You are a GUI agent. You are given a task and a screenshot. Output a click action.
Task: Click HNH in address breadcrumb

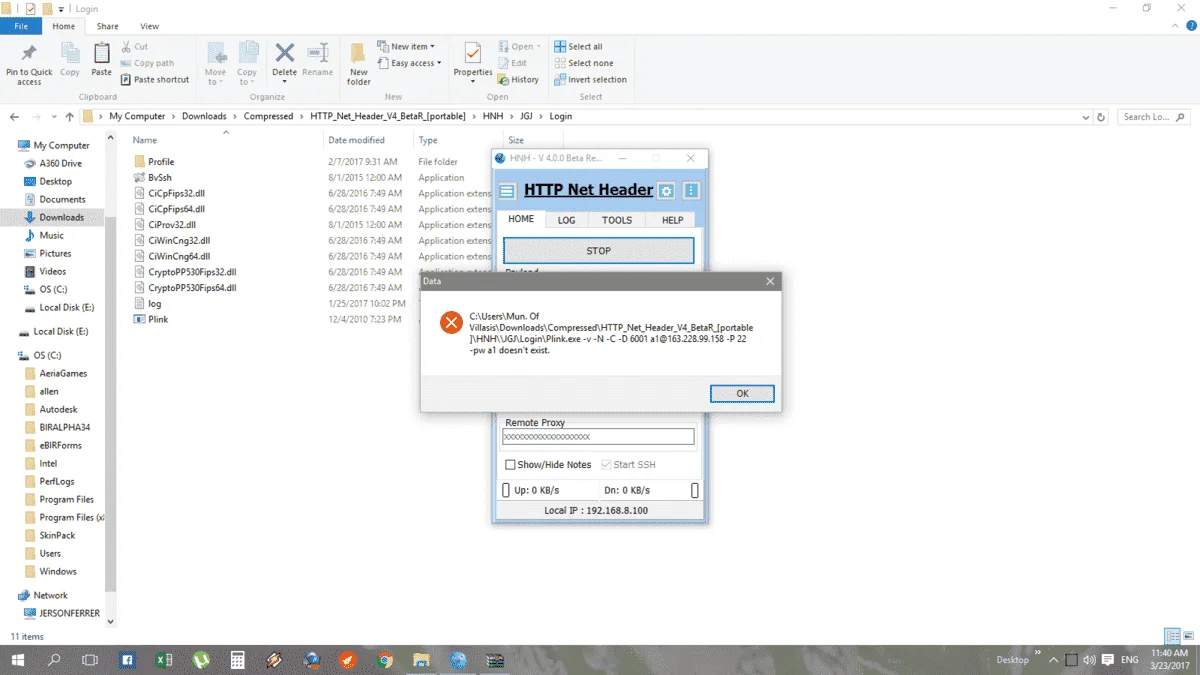[x=493, y=116]
